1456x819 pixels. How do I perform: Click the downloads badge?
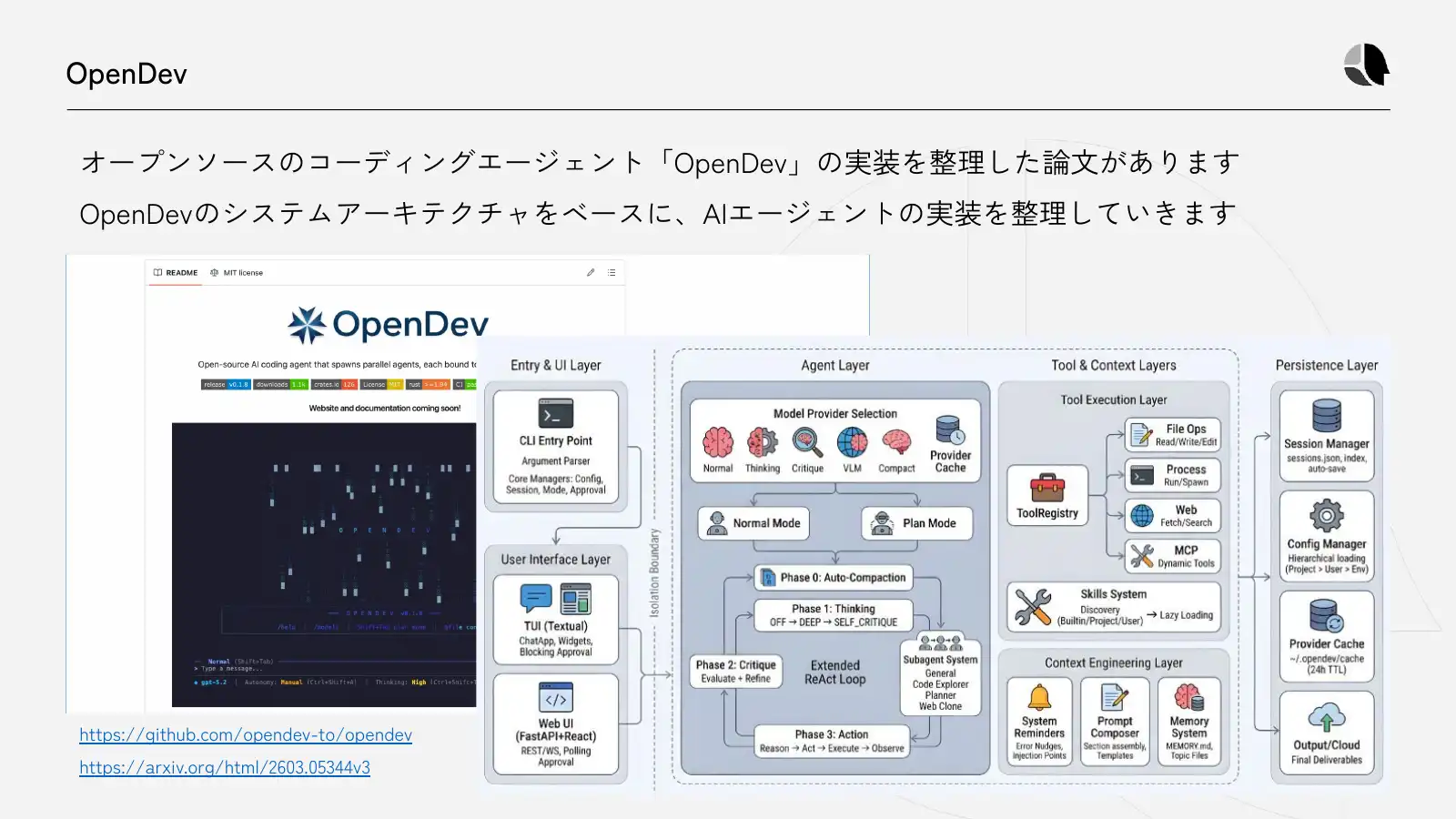click(x=280, y=384)
